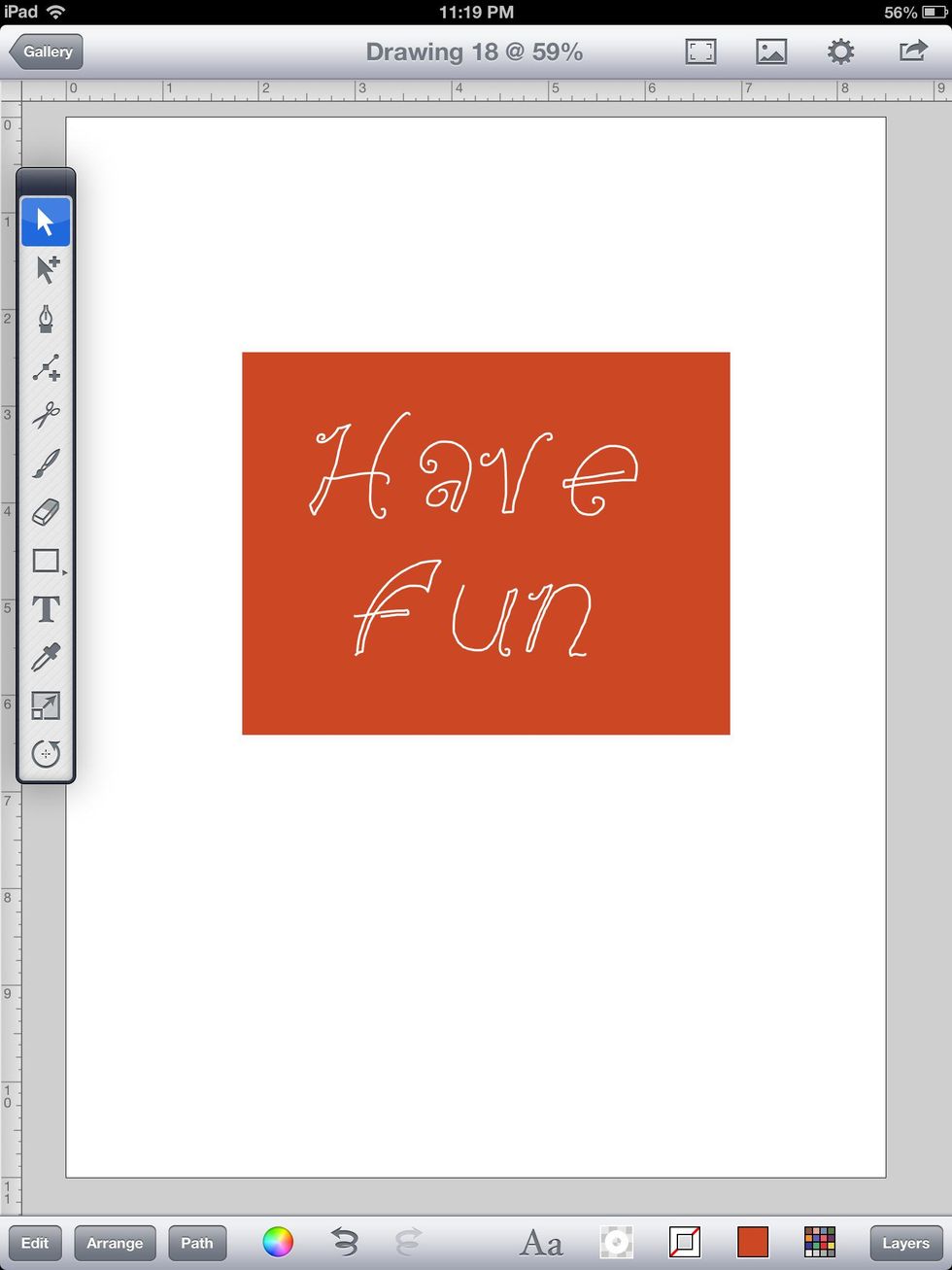Image resolution: width=952 pixels, height=1270 pixels.
Task: Select the Add Anchor Point tool
Action: (x=46, y=367)
